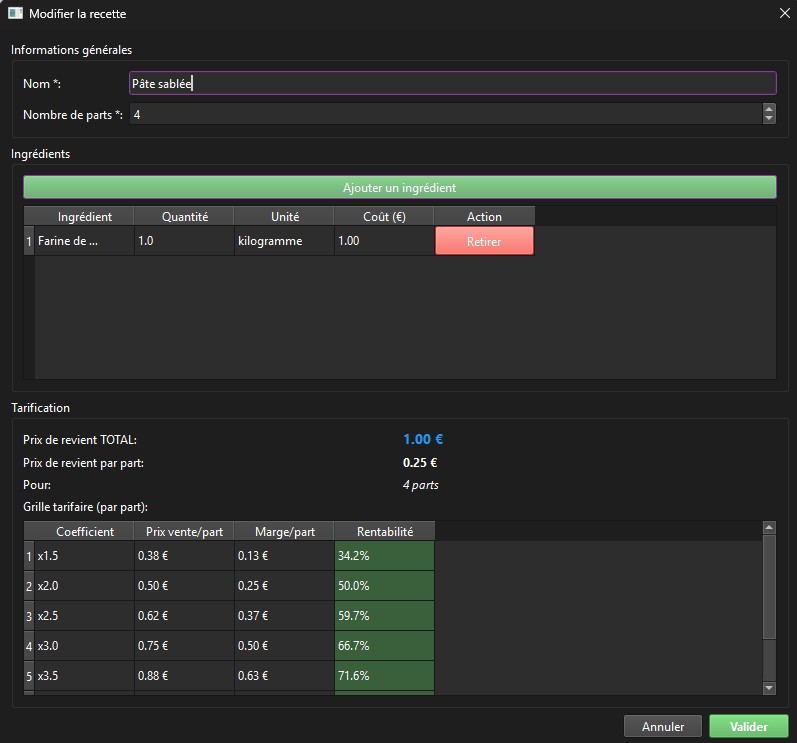Close the Modifier la recette dialog
Image resolution: width=797 pixels, height=743 pixels.
point(783,14)
